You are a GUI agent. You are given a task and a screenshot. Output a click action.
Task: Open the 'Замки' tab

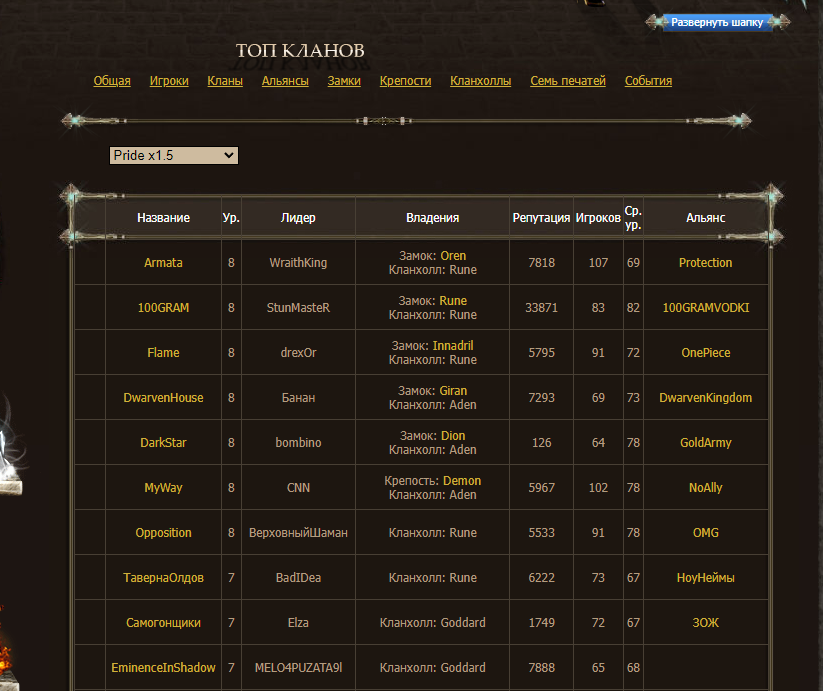point(344,81)
